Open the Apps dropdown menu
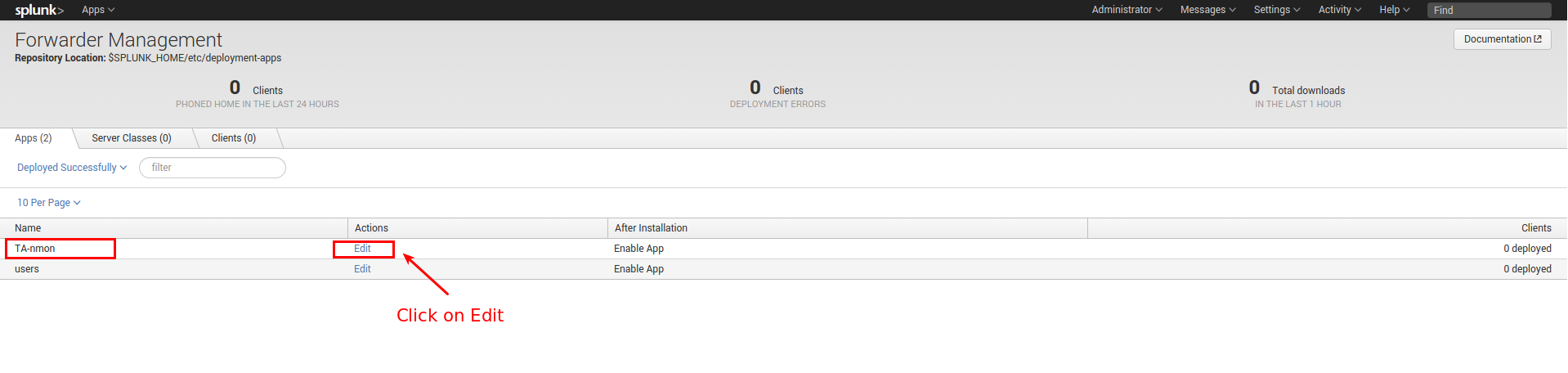 [x=98, y=10]
